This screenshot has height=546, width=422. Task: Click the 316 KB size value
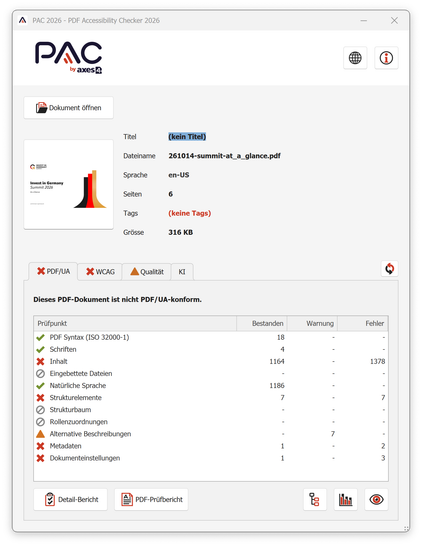pyautogui.click(x=181, y=232)
